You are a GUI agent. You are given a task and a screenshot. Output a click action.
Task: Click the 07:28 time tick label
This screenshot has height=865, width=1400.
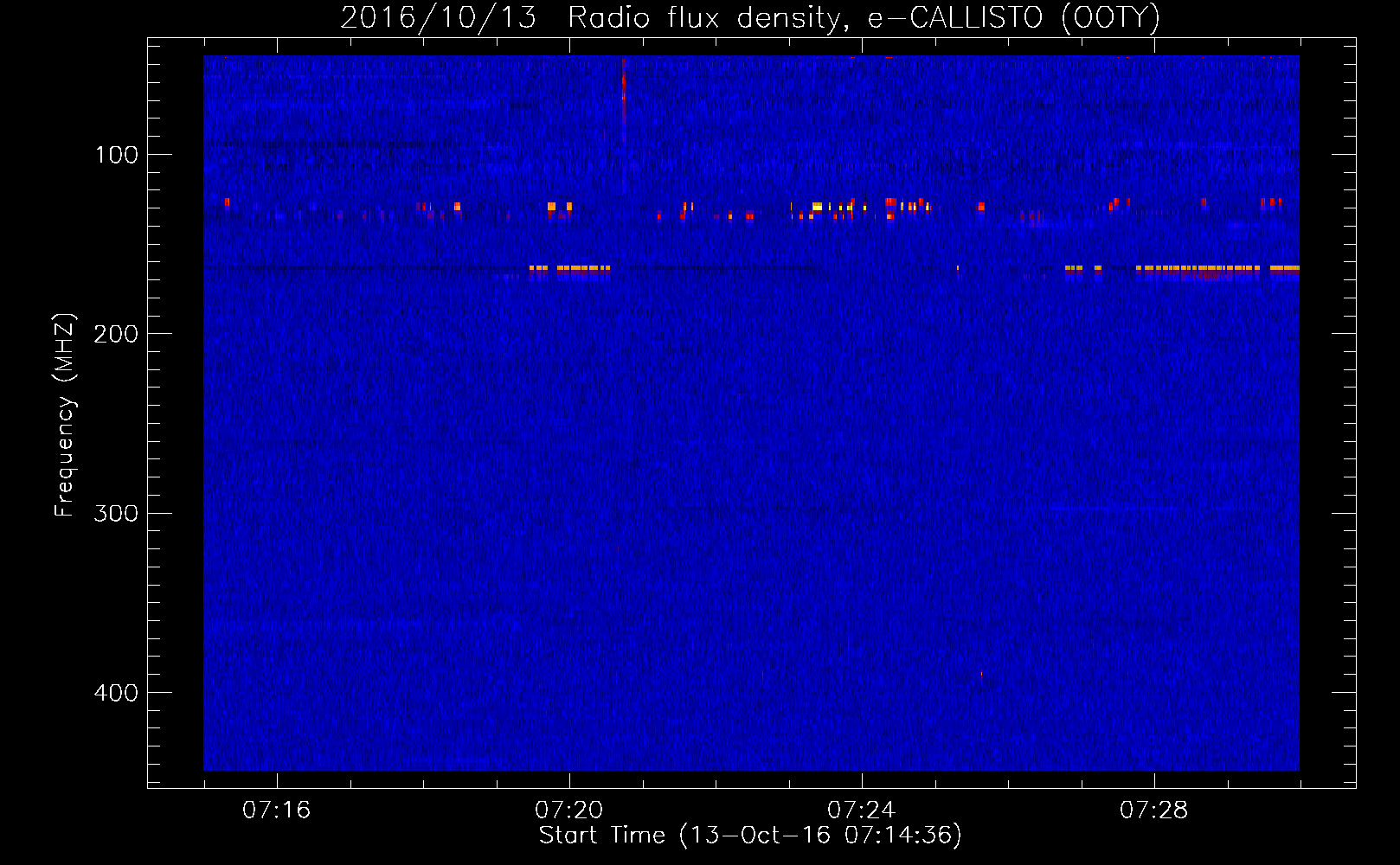click(1154, 811)
